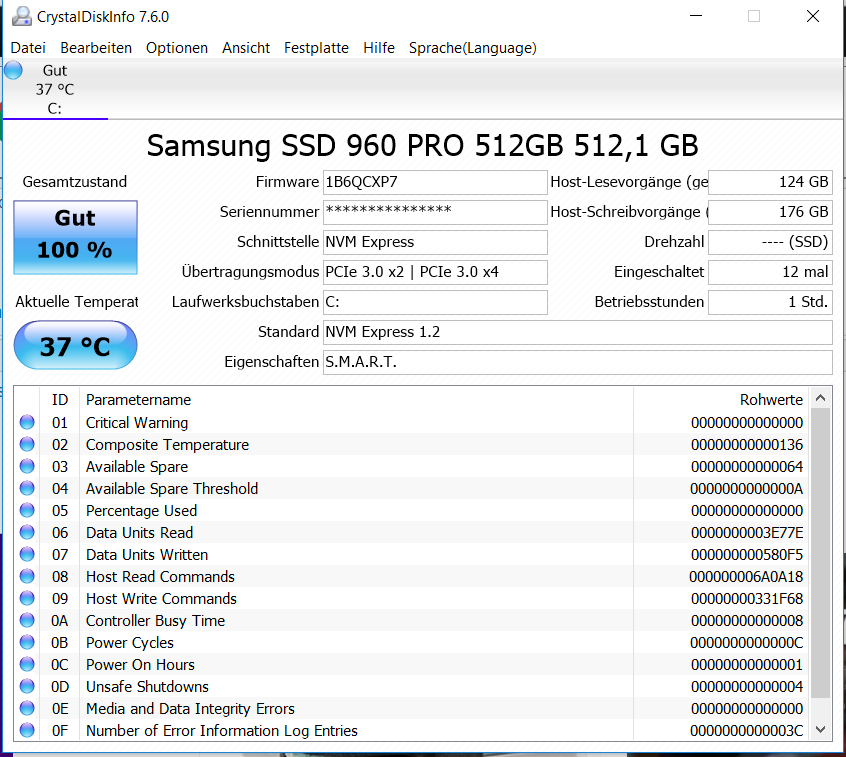Click the Aktuelle Temperatur label
This screenshot has width=846, height=757.
[77, 302]
